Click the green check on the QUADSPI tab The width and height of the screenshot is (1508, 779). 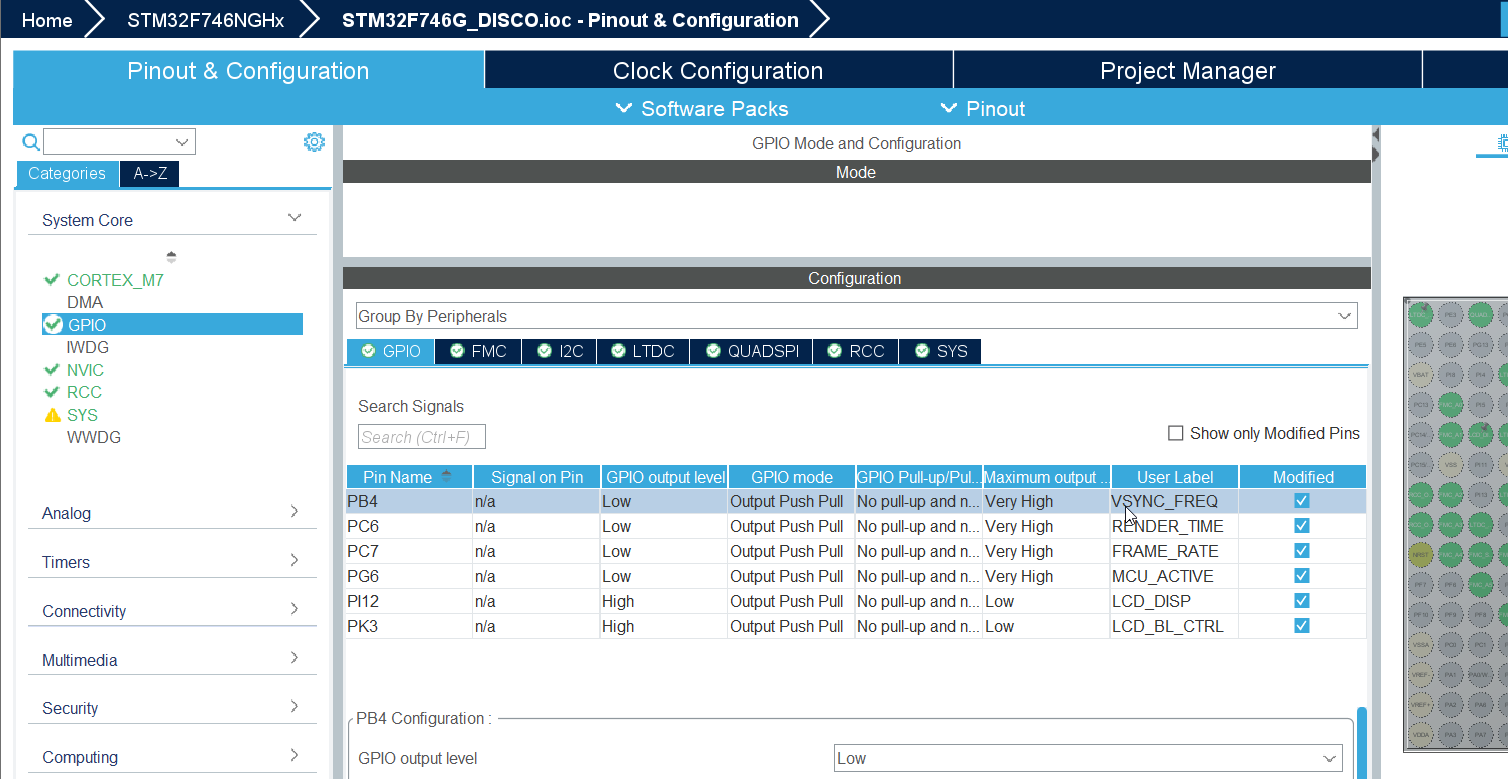coord(713,351)
